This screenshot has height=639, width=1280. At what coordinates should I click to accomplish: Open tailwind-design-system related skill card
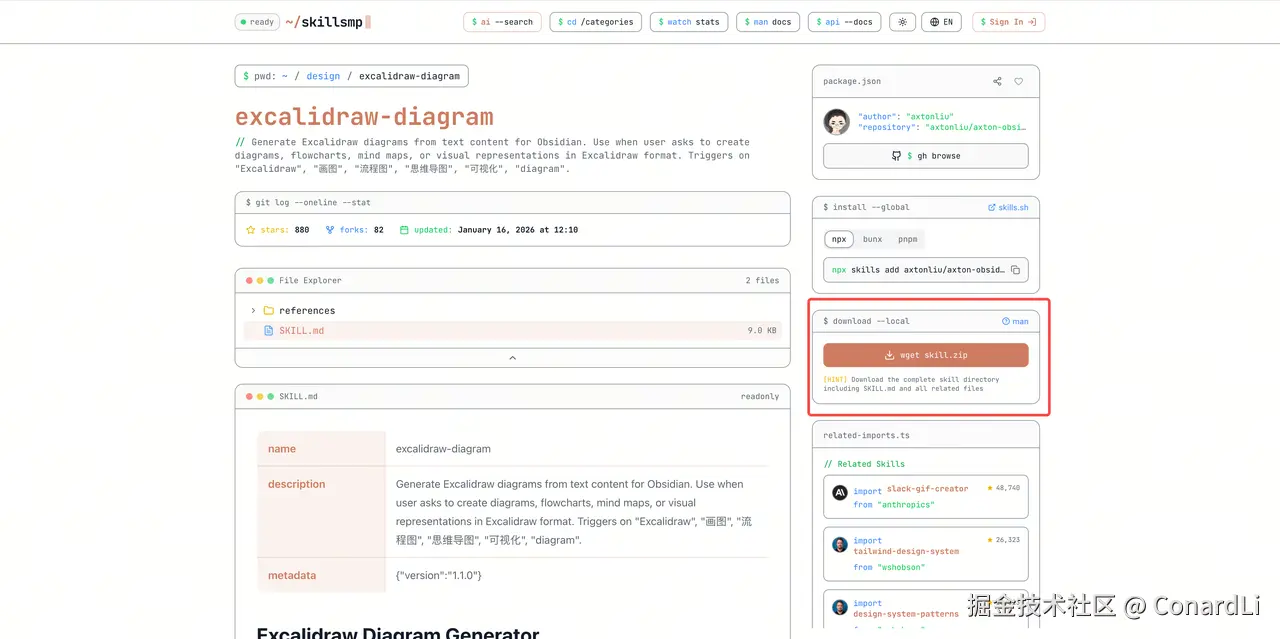point(925,554)
